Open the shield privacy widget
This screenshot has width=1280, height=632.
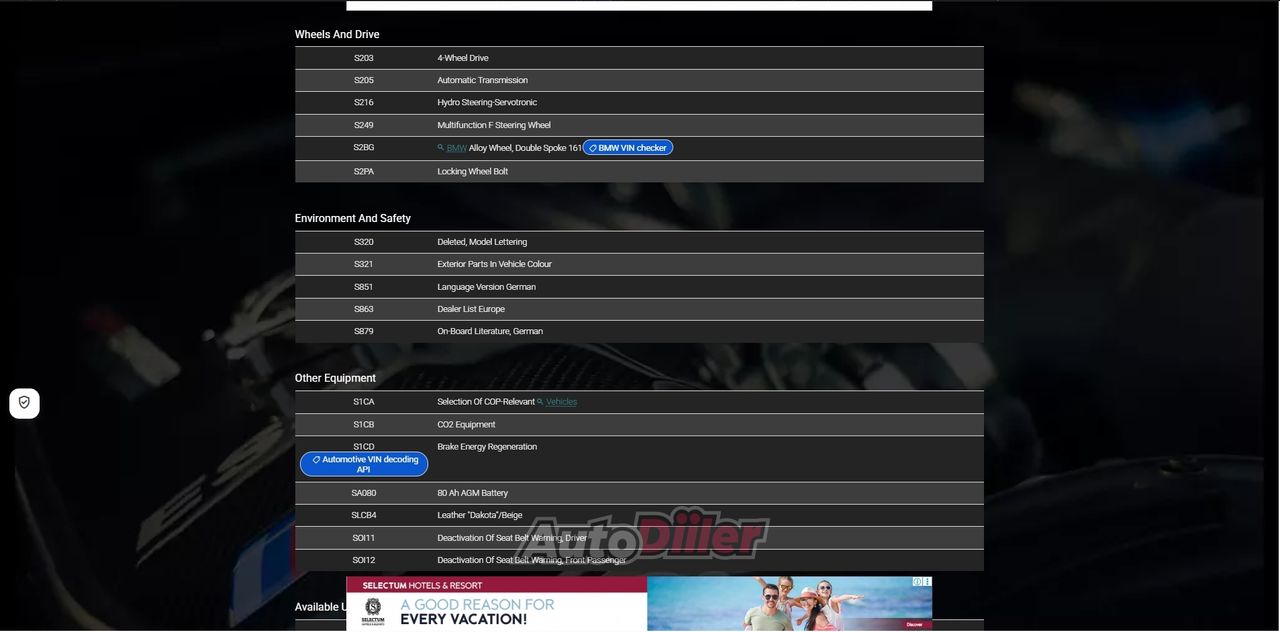24,403
